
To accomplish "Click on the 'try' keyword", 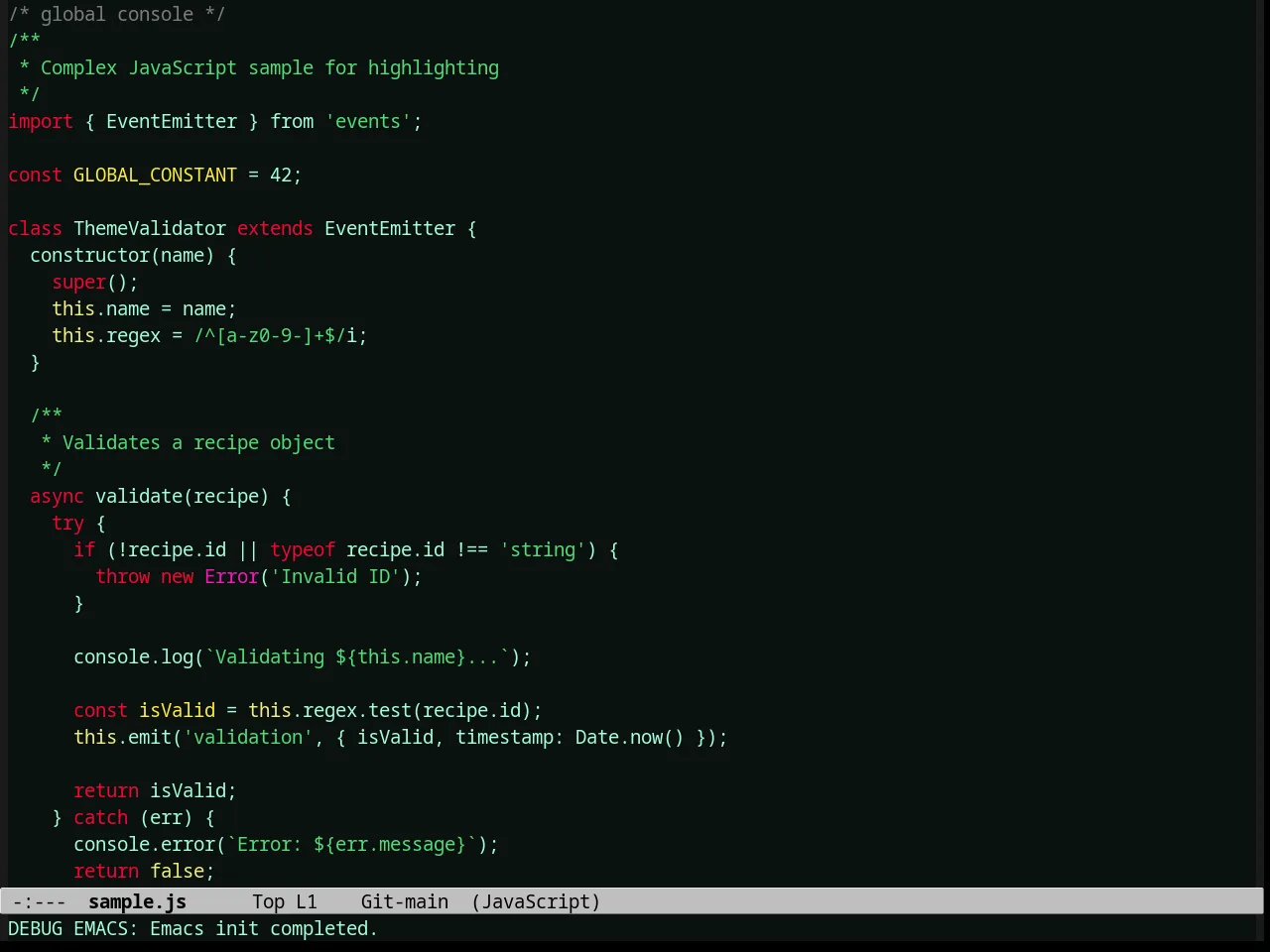I will 67,523.
